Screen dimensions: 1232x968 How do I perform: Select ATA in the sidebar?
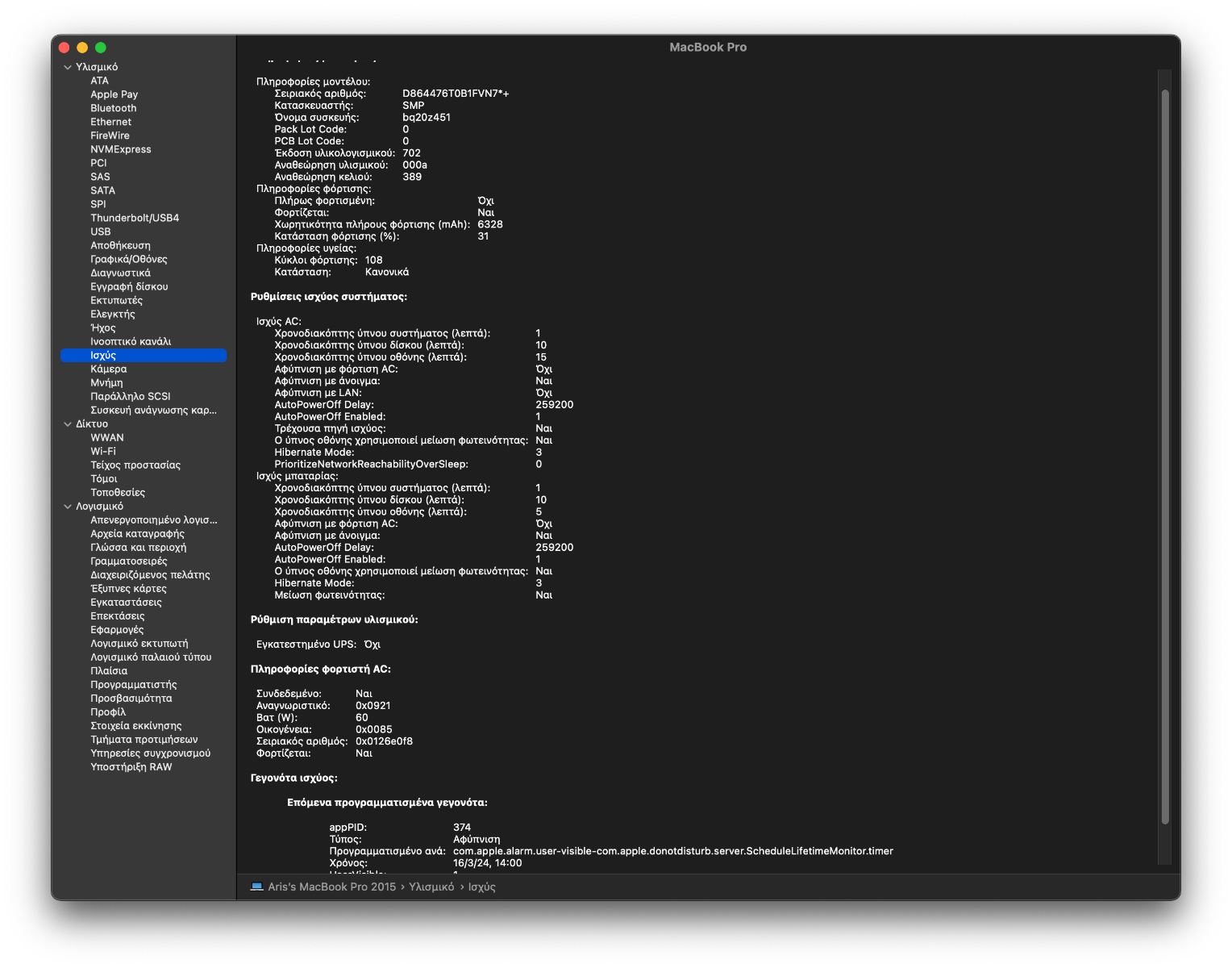pos(99,81)
